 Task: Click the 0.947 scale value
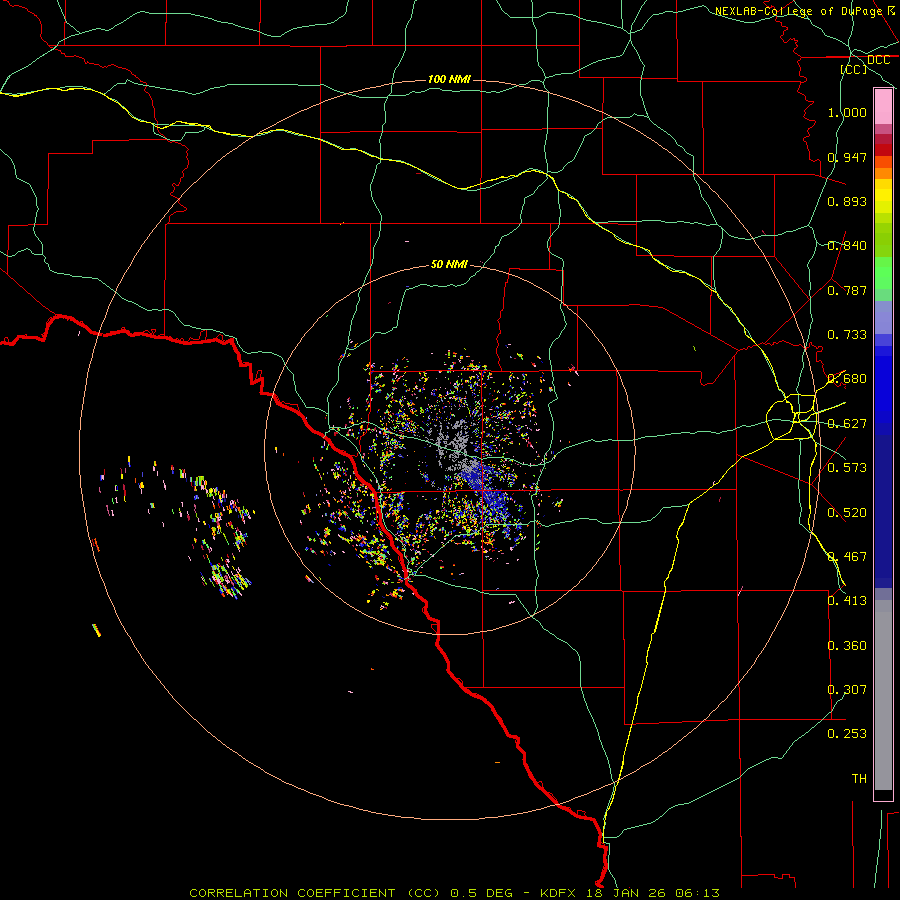[x=847, y=157]
